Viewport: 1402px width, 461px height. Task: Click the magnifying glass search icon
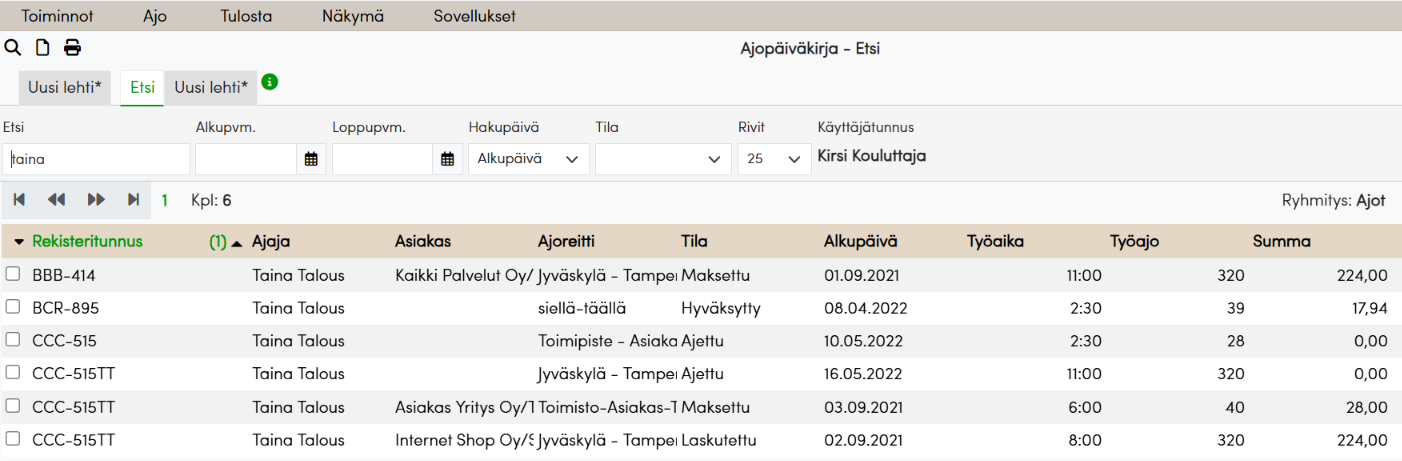pyautogui.click(x=13, y=48)
